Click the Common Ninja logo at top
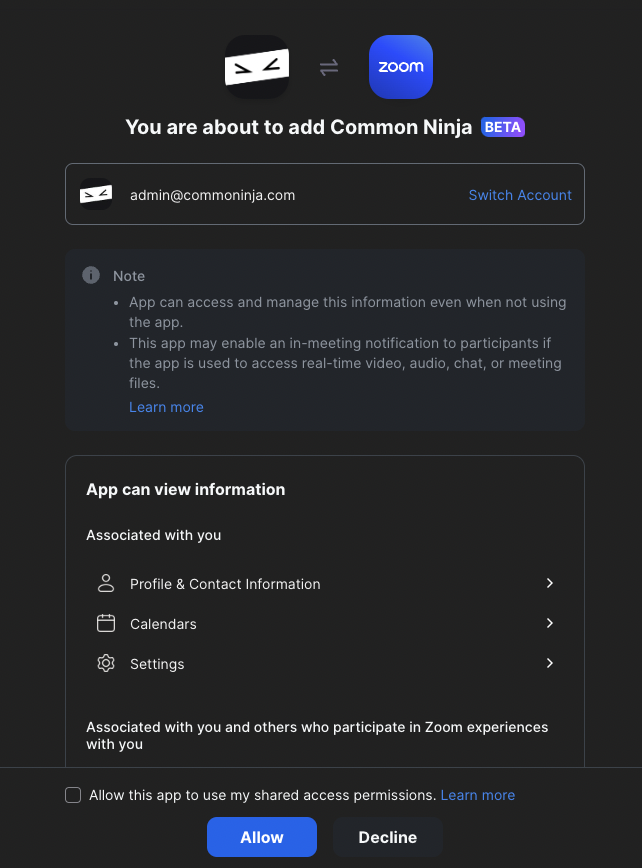642x868 pixels. pyautogui.click(x=257, y=67)
